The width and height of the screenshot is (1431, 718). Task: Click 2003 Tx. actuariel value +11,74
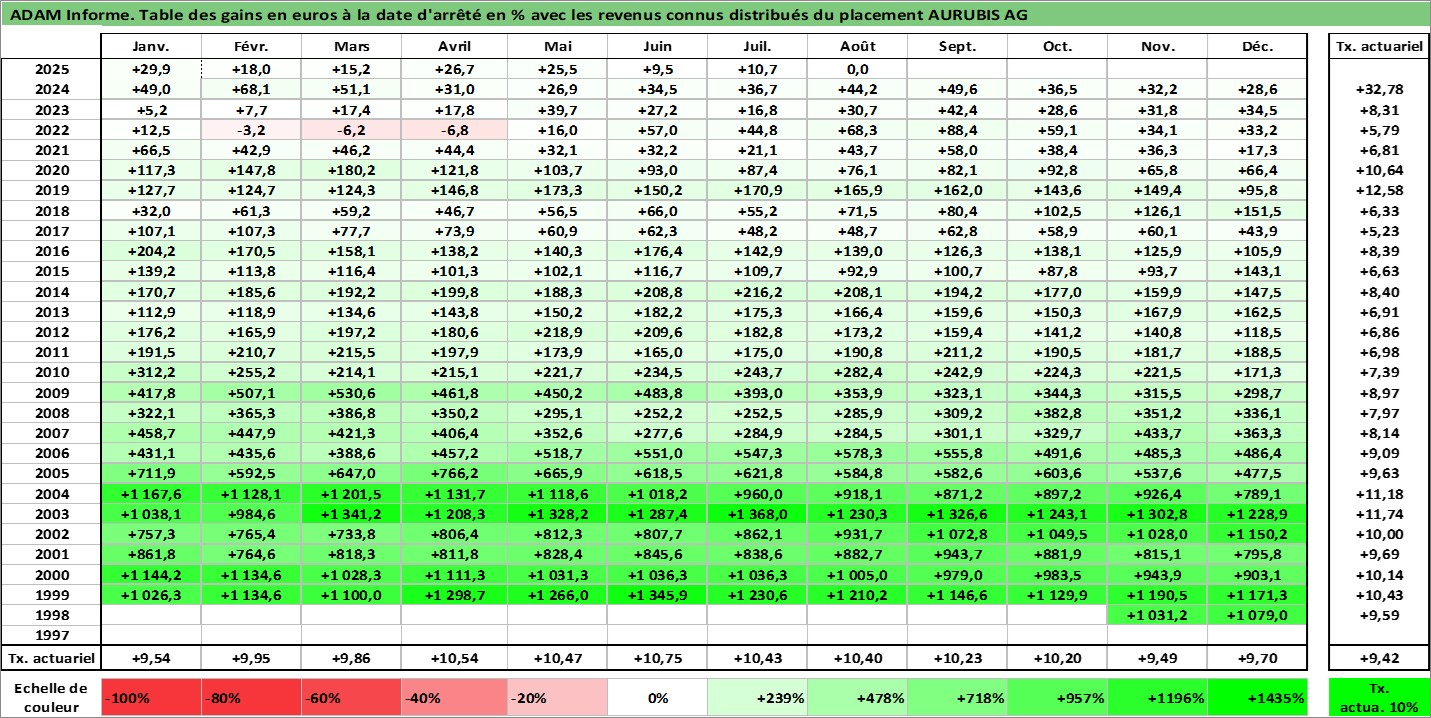(x=1378, y=514)
